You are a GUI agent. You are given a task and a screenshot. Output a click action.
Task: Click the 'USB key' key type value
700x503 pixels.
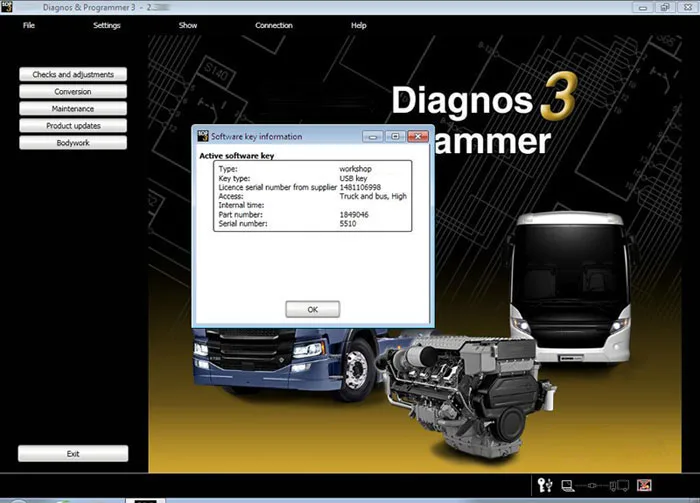tap(353, 178)
